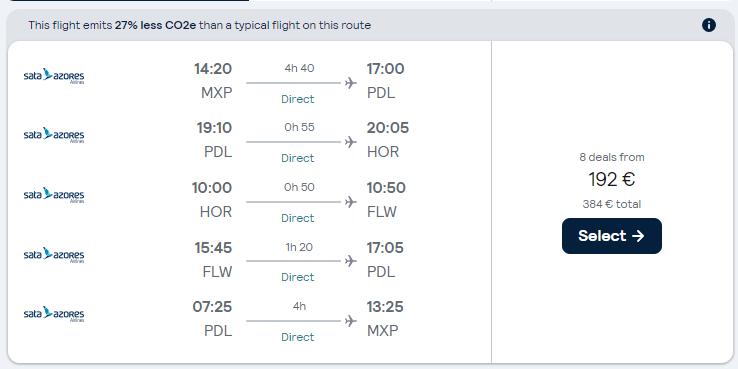
Task: Click airplane icon on the 1h 20 flight
Action: pyautogui.click(x=350, y=261)
